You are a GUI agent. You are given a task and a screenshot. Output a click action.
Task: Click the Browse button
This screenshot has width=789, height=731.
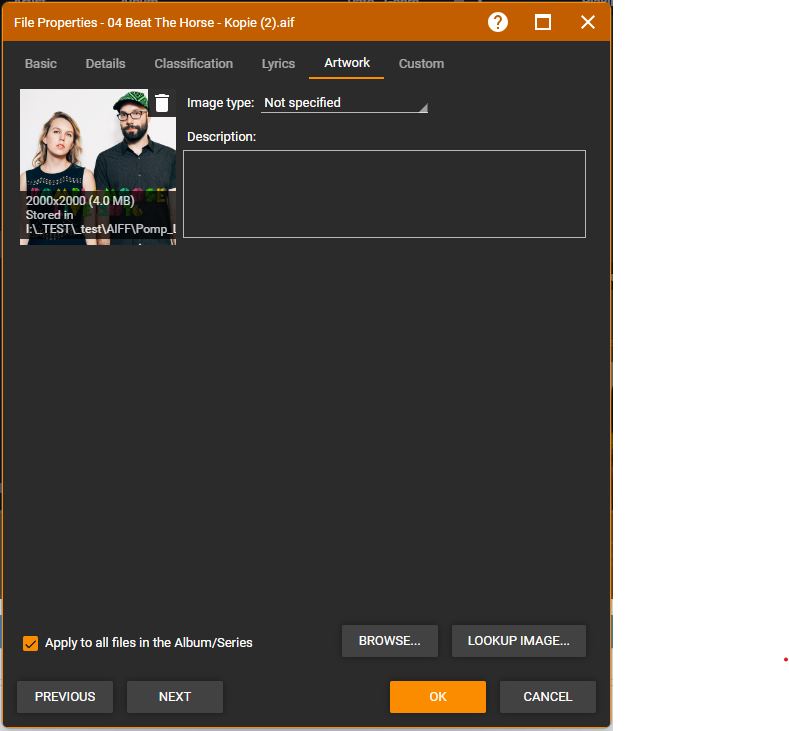[390, 641]
